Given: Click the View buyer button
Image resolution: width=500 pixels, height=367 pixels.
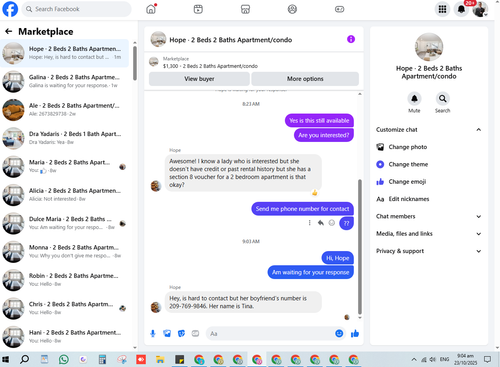Looking at the screenshot, I should point(199,79).
